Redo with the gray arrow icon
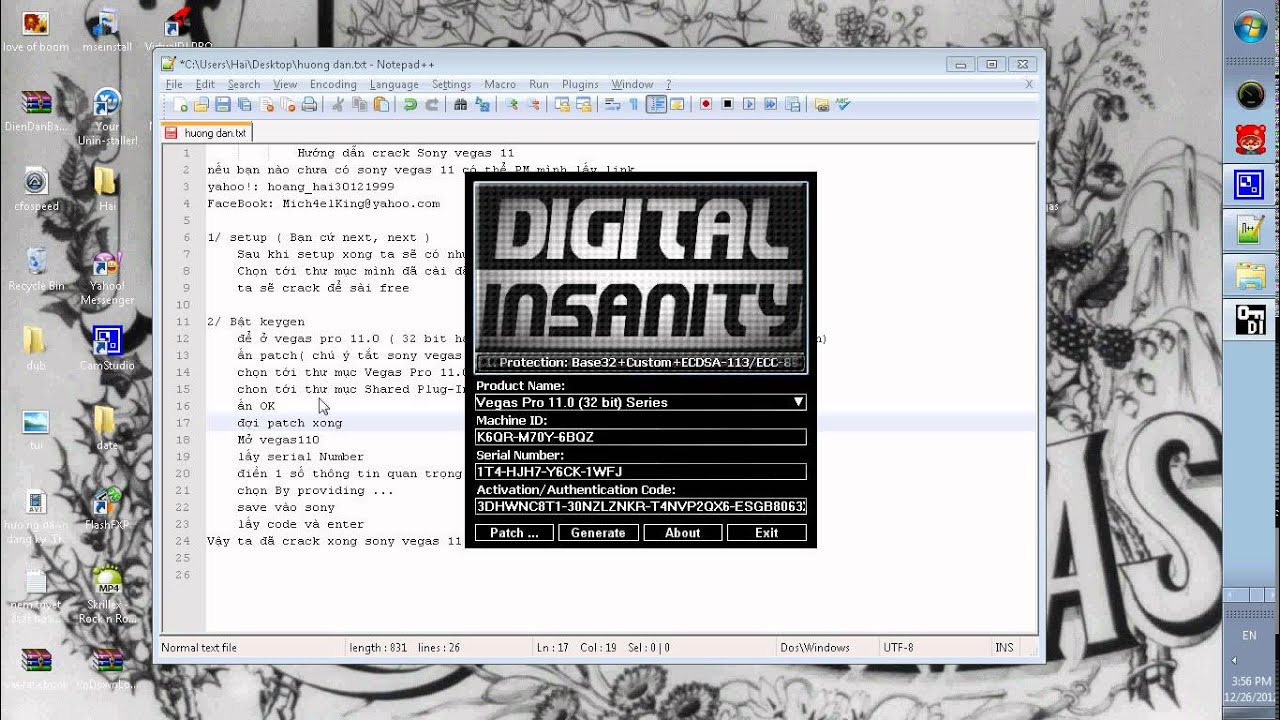This screenshot has width=1280, height=720. (432, 104)
